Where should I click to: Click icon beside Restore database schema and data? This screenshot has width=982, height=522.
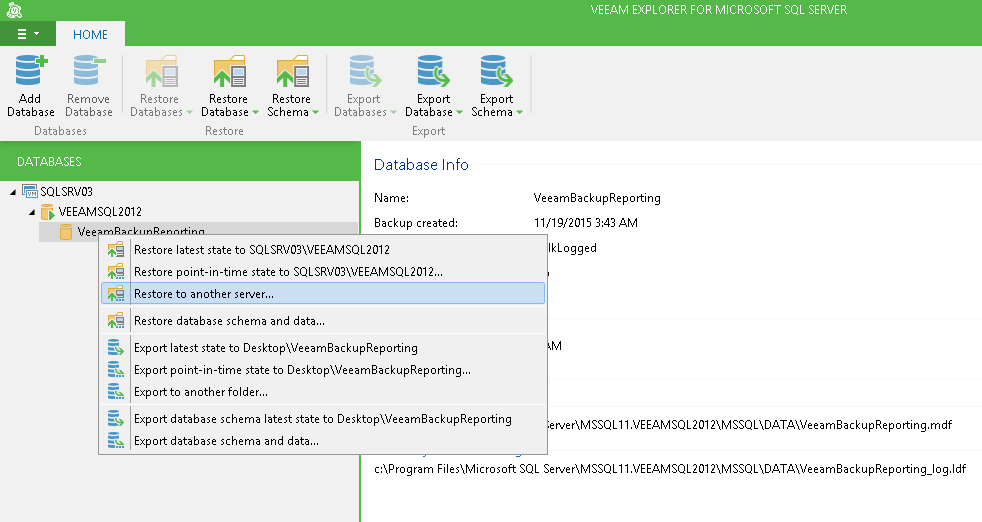[x=115, y=320]
